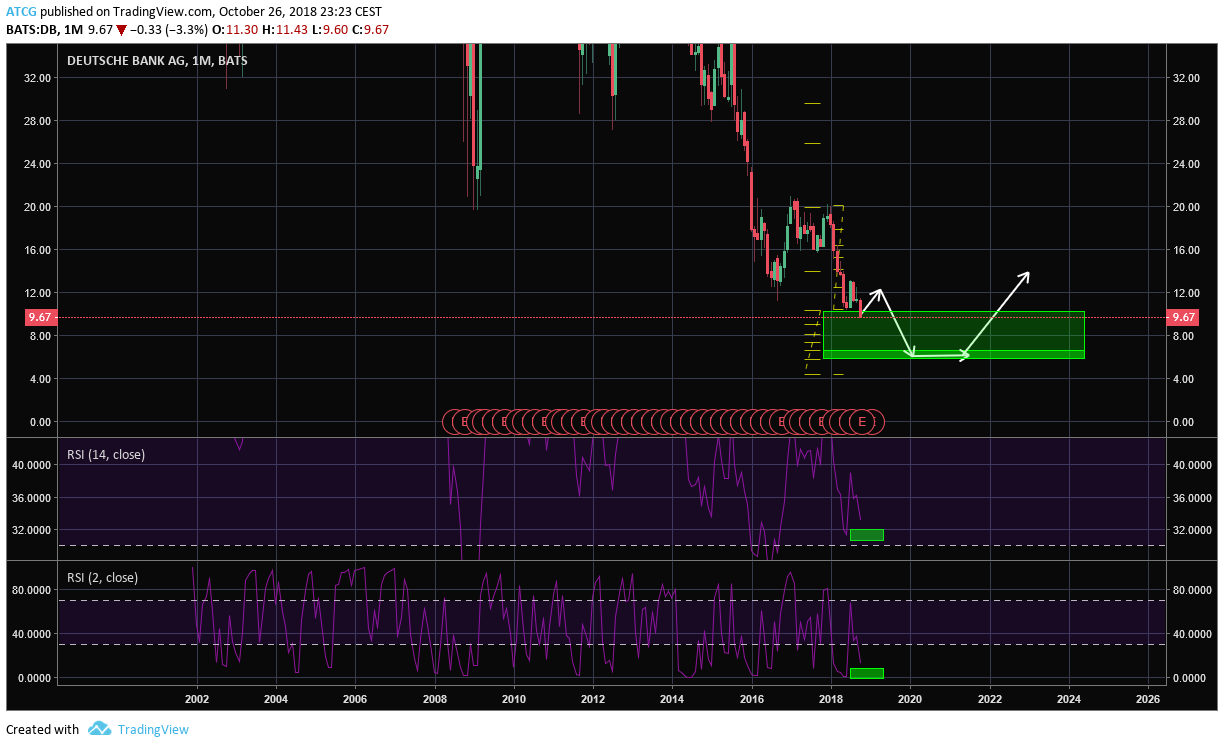1224x747 pixels.
Task: Click the 0.00 label on the left price axis
Action: [39, 422]
